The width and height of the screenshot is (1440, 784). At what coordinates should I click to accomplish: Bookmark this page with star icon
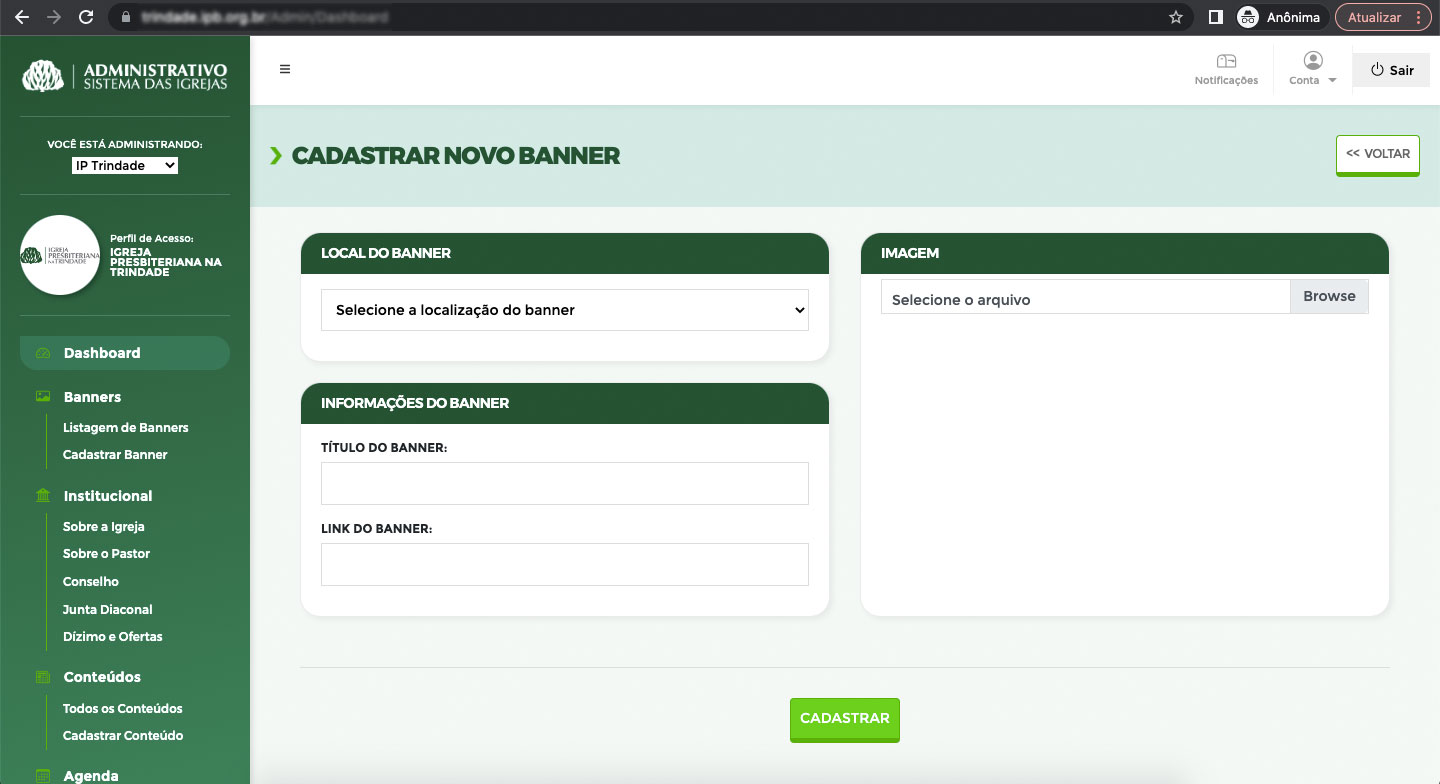pos(1176,17)
